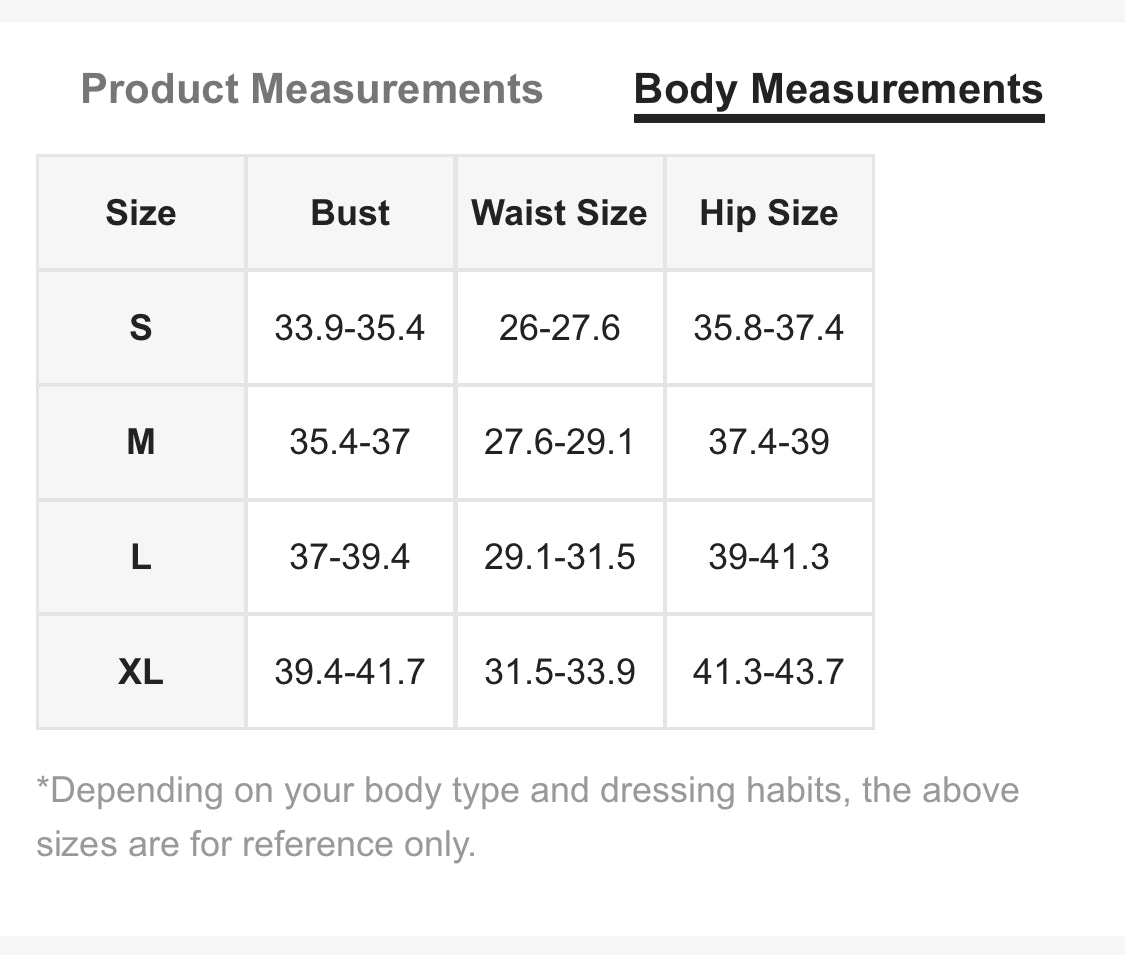Select the L size row label
1125x955 pixels.
(141, 557)
